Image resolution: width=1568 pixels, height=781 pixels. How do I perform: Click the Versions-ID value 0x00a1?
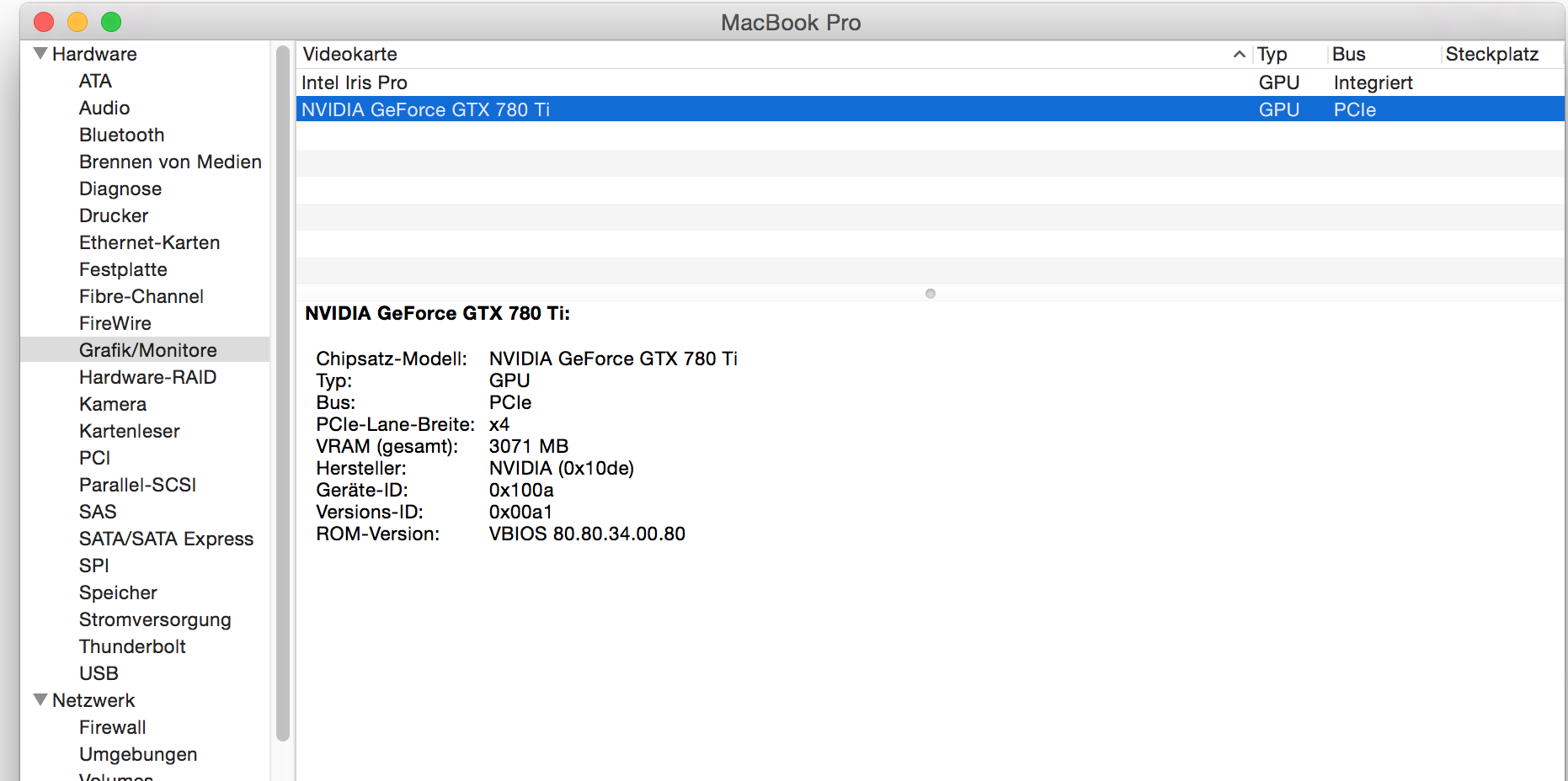[x=520, y=512]
